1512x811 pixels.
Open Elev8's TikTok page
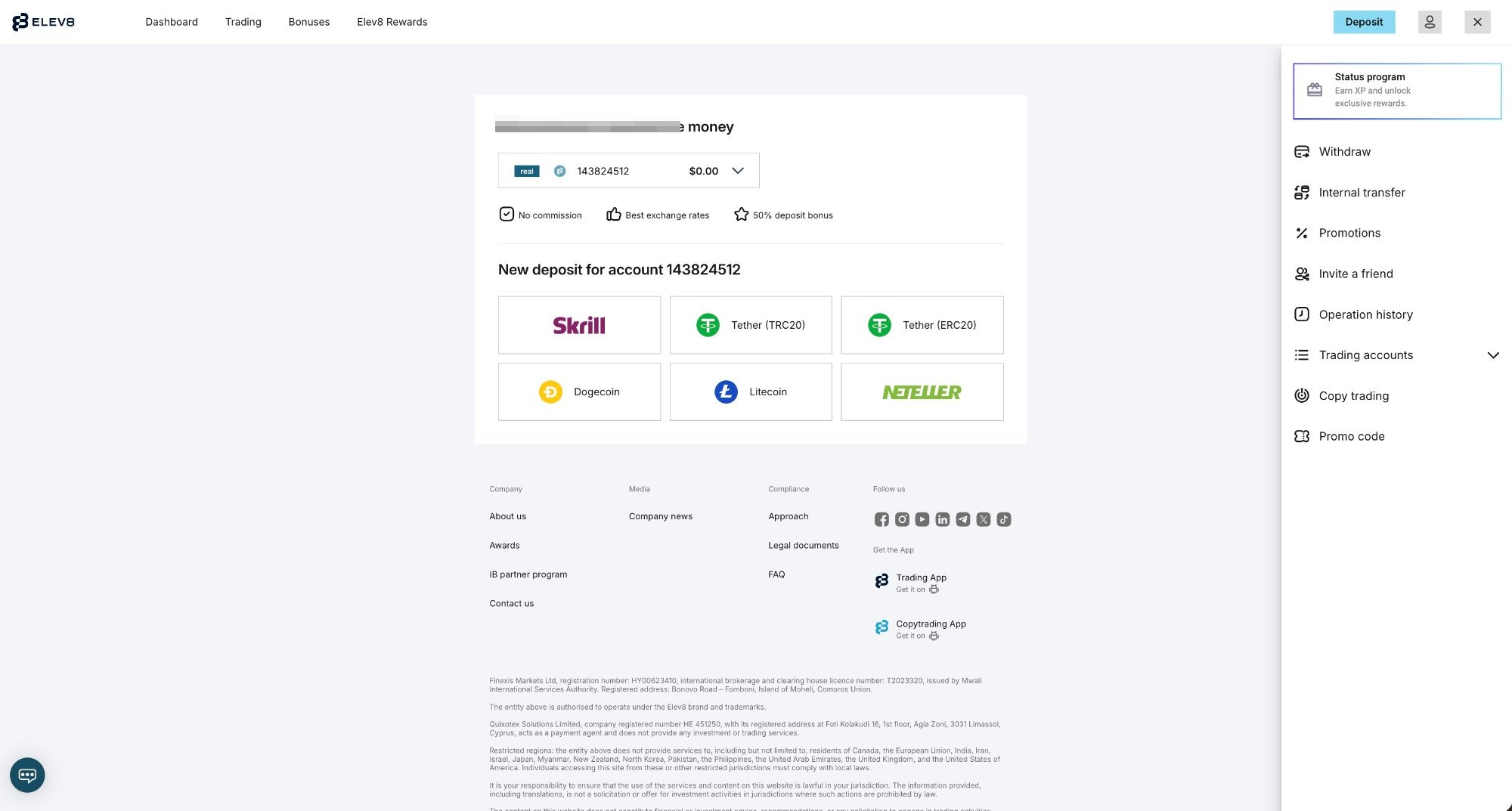click(x=1003, y=519)
